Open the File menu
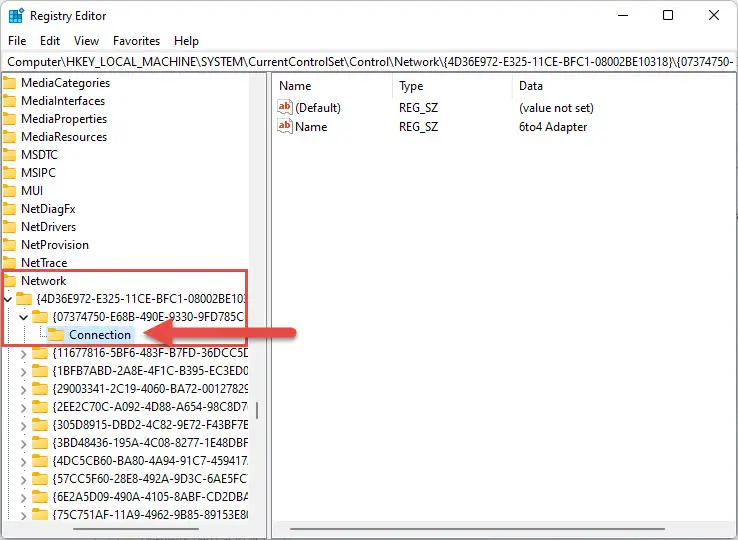 (17, 41)
